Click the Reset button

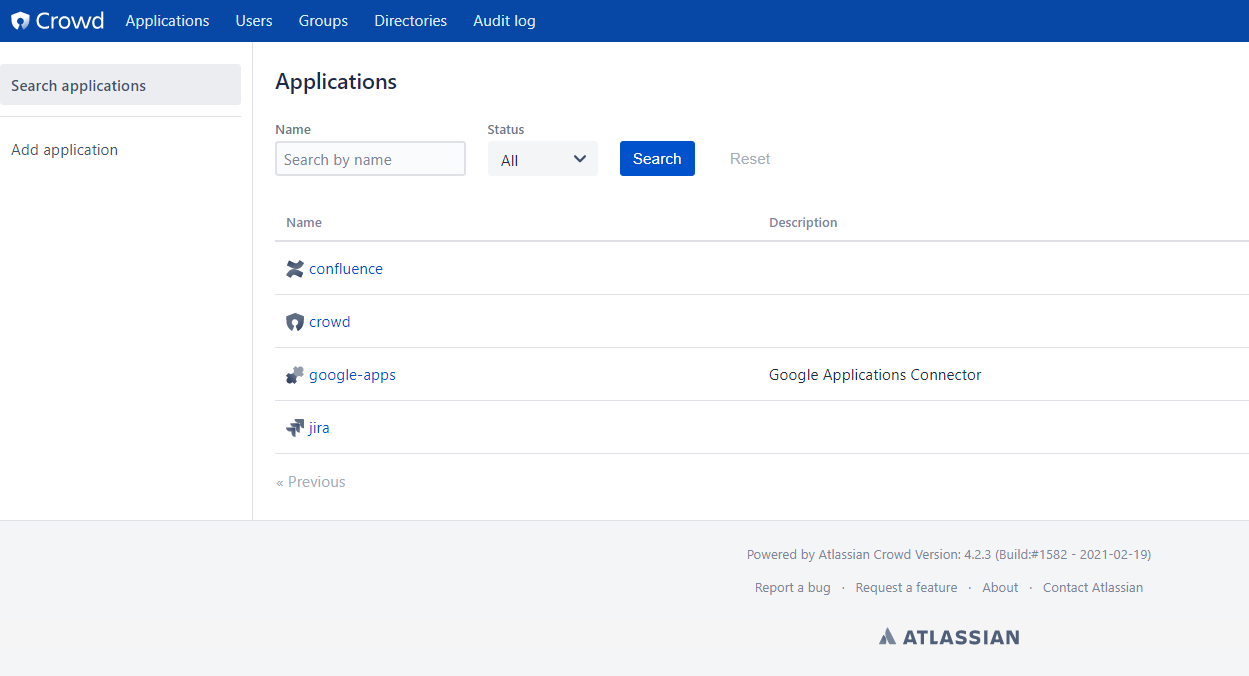tap(750, 158)
